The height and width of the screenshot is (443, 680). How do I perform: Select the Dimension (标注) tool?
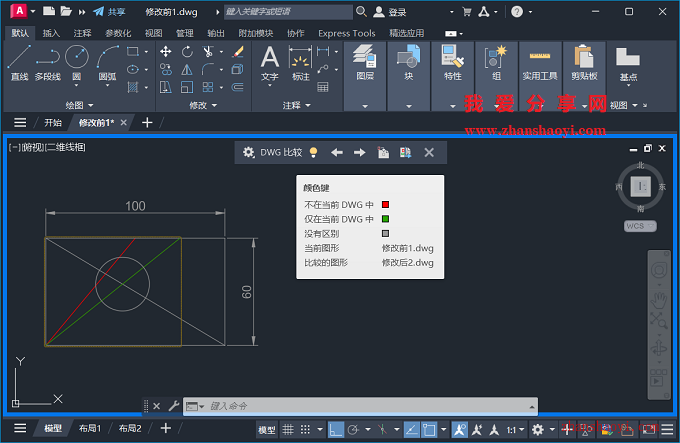301,63
